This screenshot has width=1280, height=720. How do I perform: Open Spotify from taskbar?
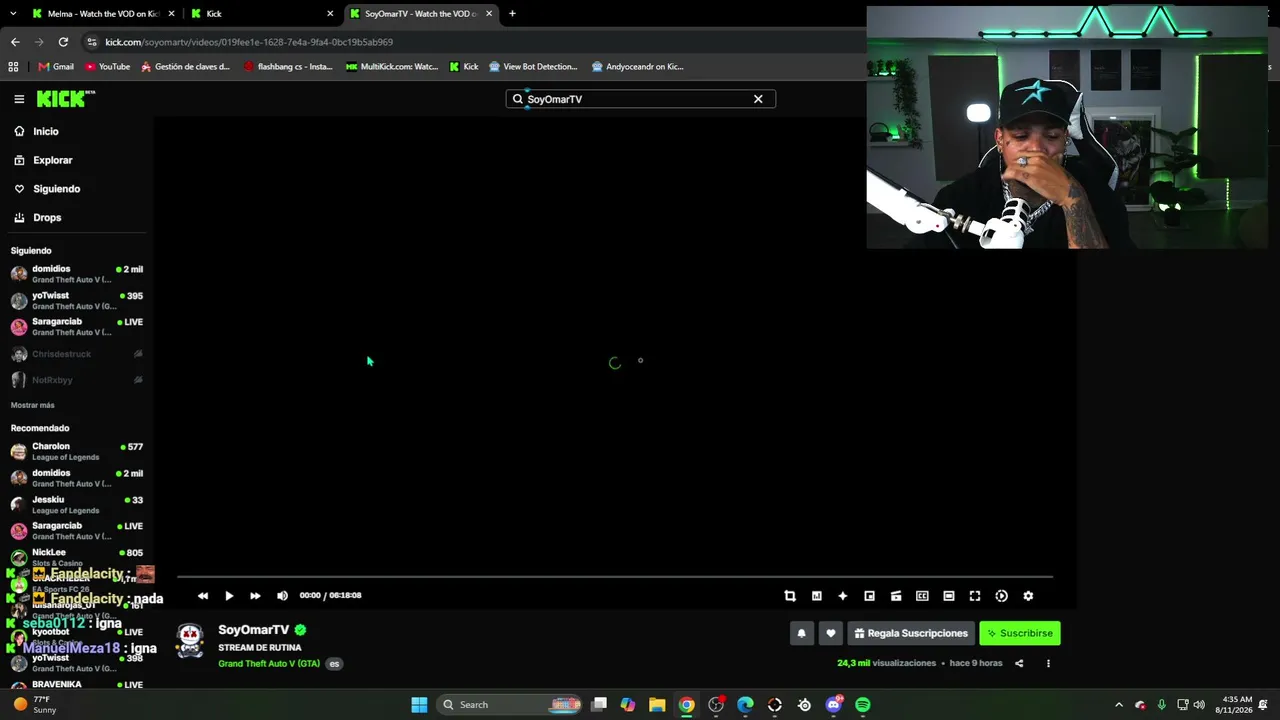(863, 705)
